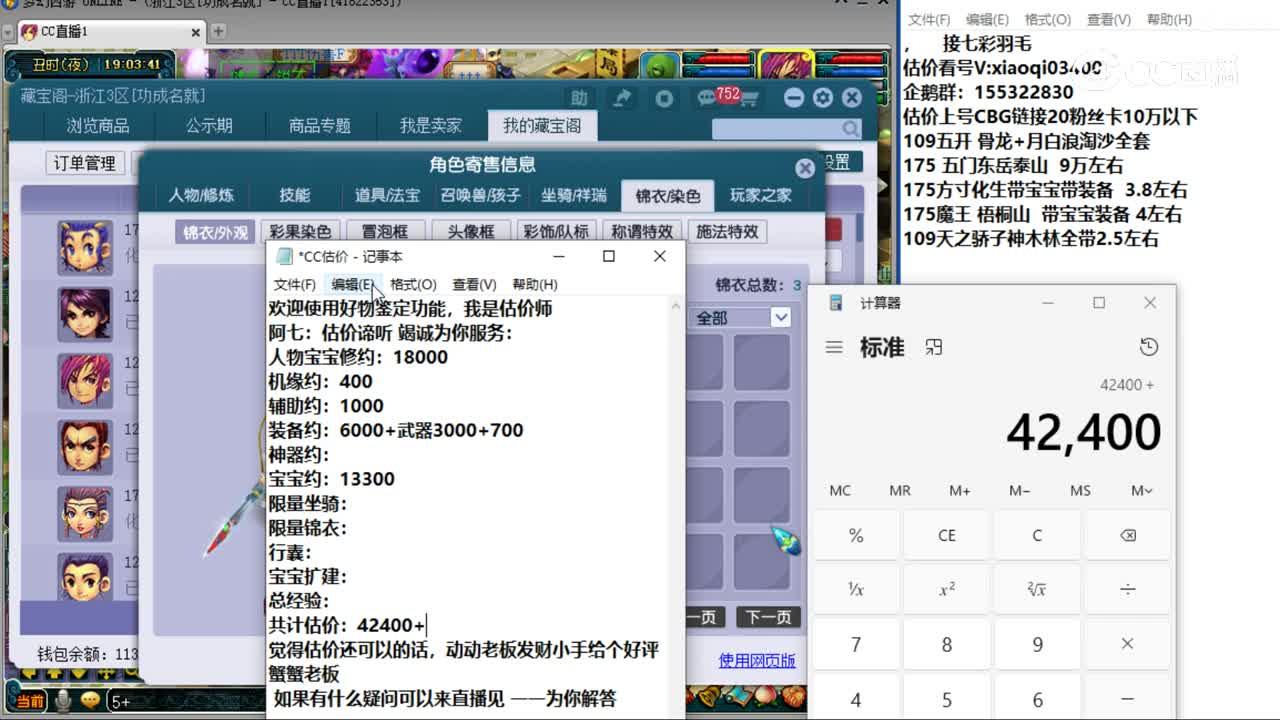Open the calculator history panel
Image resolution: width=1280 pixels, height=720 pixels.
point(1148,346)
